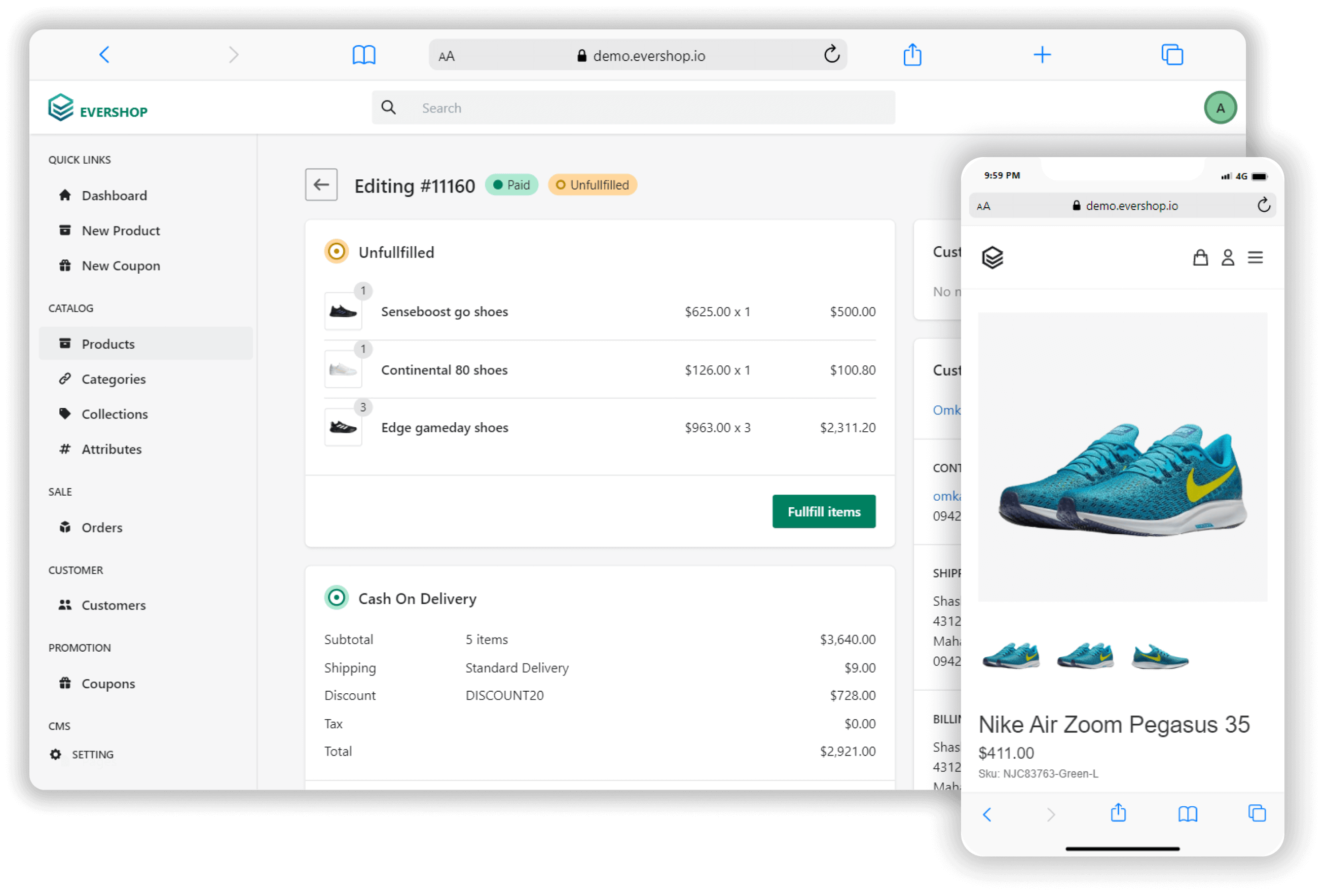This screenshot has width=1326, height=896.
Task: Expand the Products tree item
Action: (108, 343)
